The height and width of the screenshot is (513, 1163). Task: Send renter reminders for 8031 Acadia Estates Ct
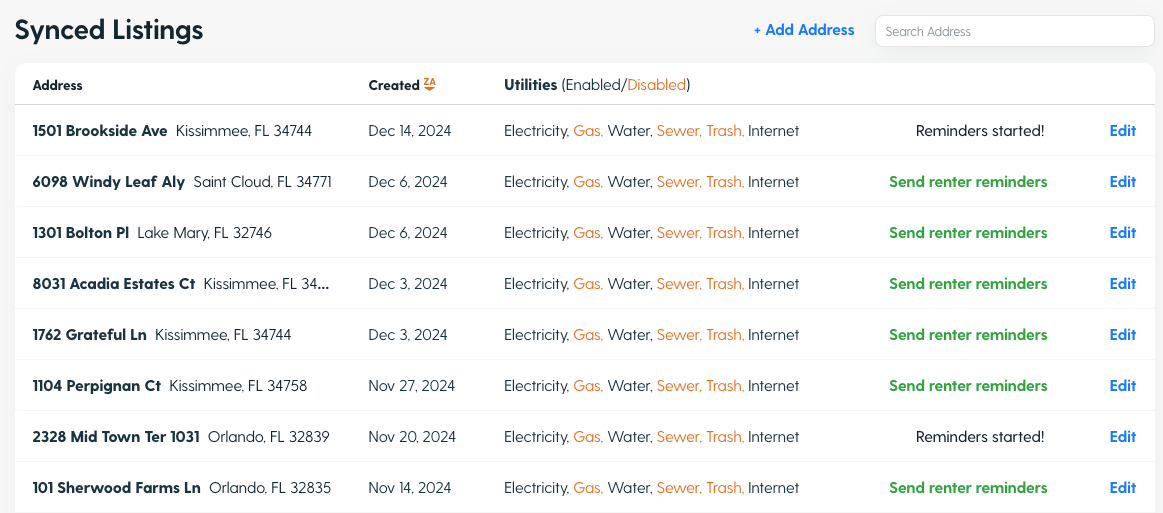tap(968, 284)
